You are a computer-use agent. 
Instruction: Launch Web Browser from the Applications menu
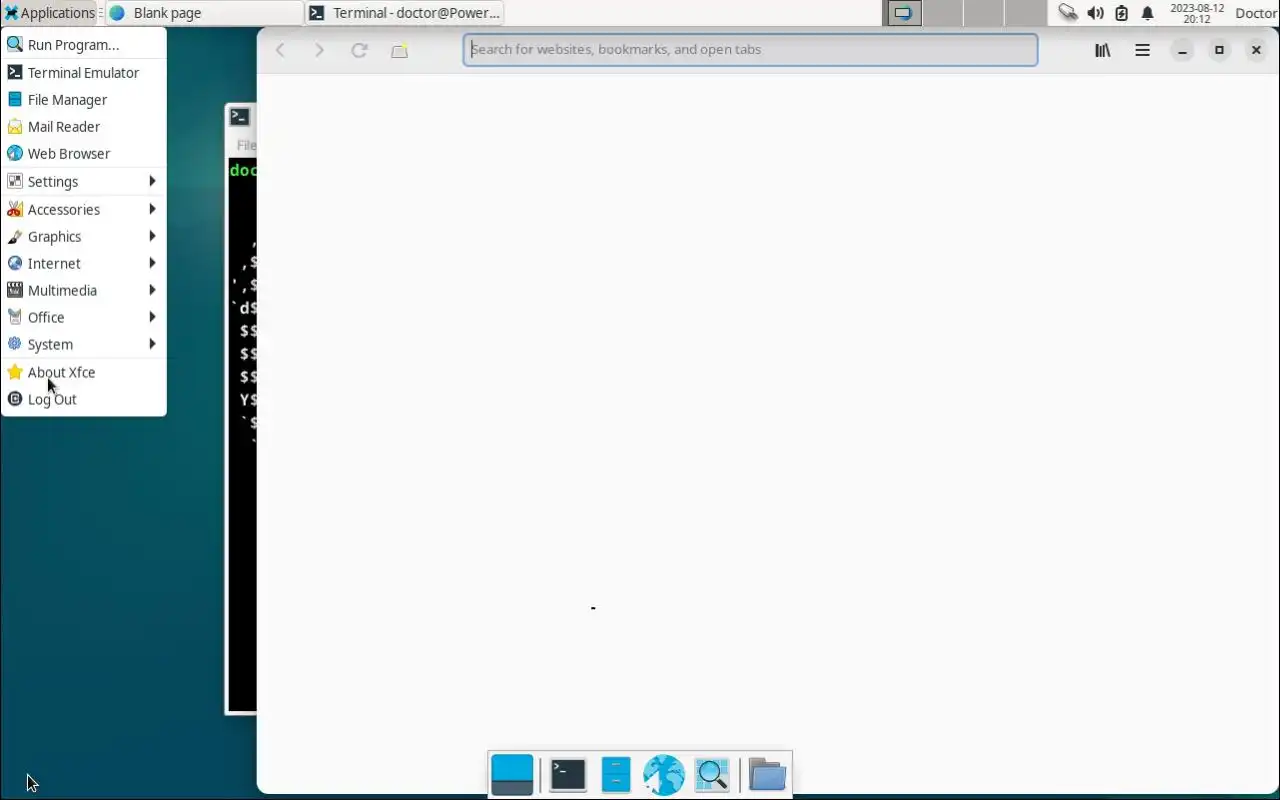pyautogui.click(x=84, y=153)
